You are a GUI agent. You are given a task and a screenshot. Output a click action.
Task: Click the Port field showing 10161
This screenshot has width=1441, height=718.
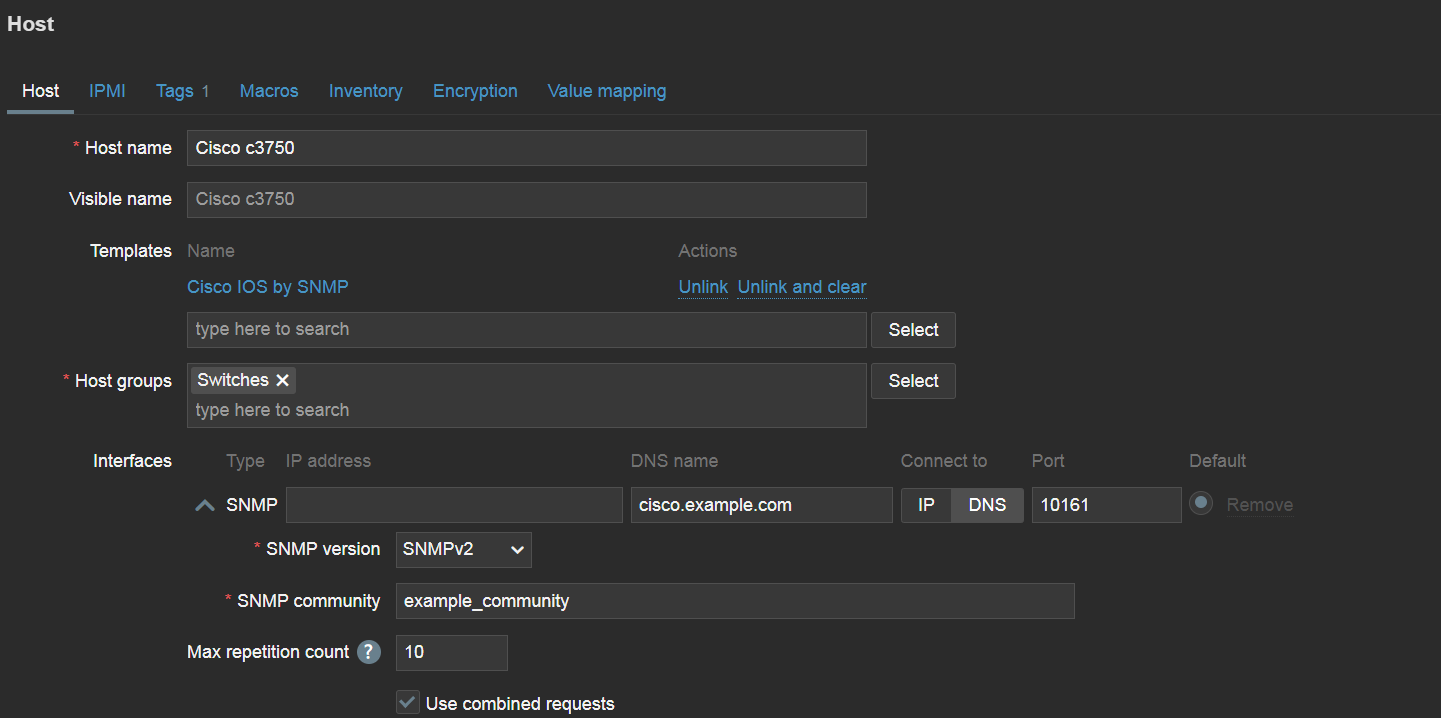pos(1107,505)
